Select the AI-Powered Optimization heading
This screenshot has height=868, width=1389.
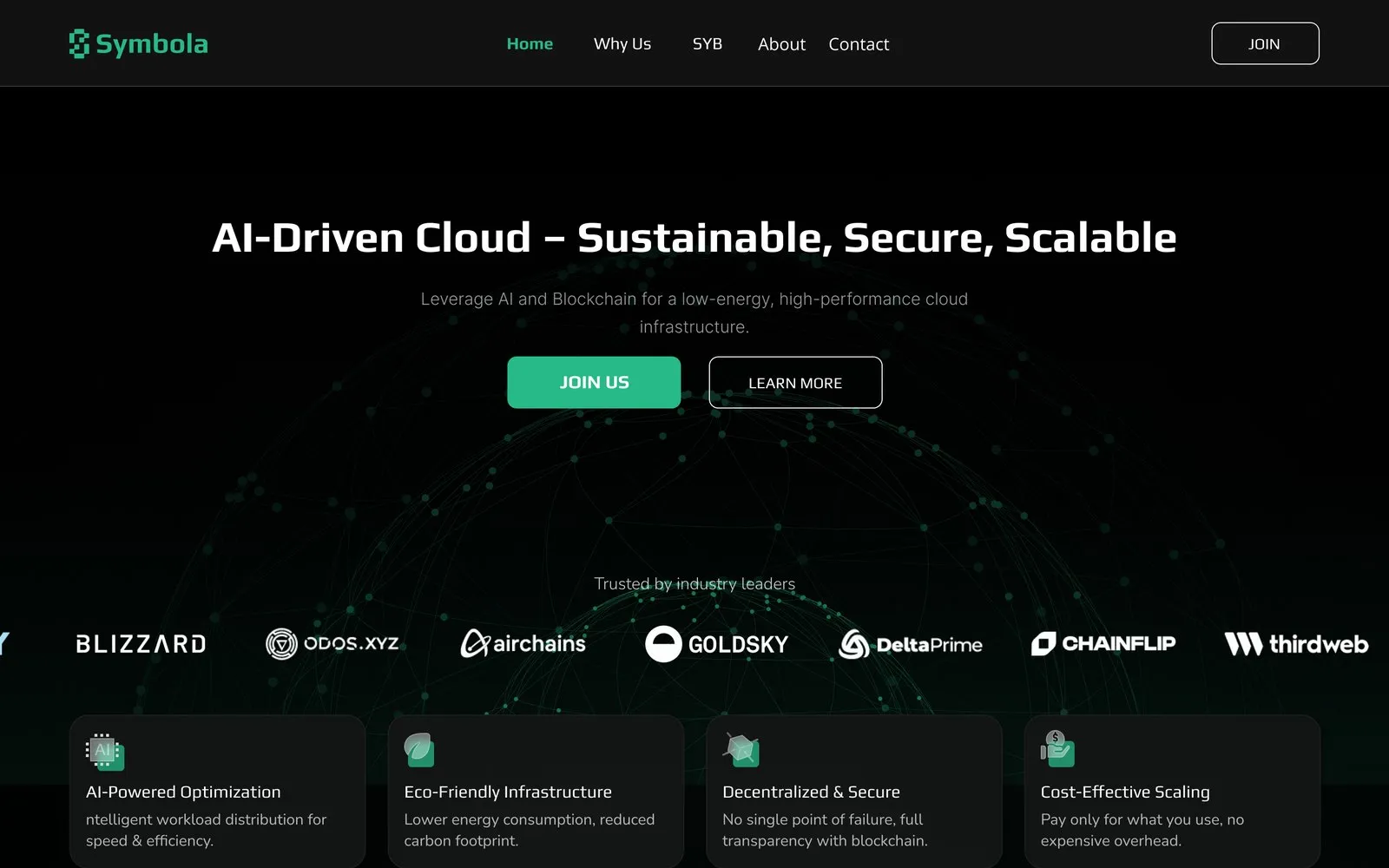(183, 792)
